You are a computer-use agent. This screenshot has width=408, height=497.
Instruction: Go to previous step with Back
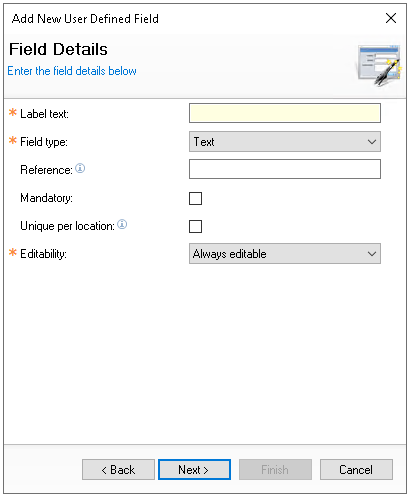click(118, 470)
